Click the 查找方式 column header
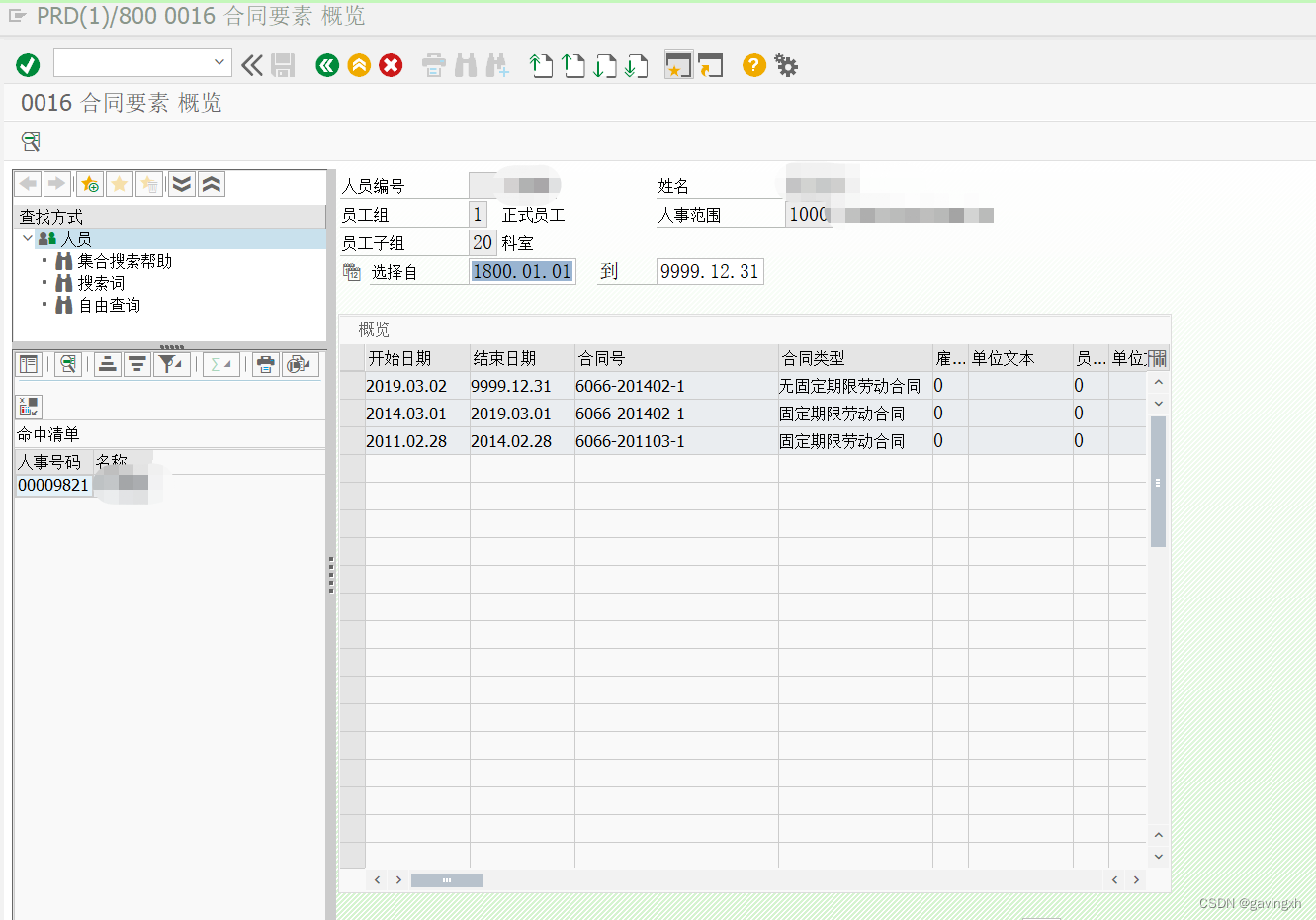 coord(170,217)
